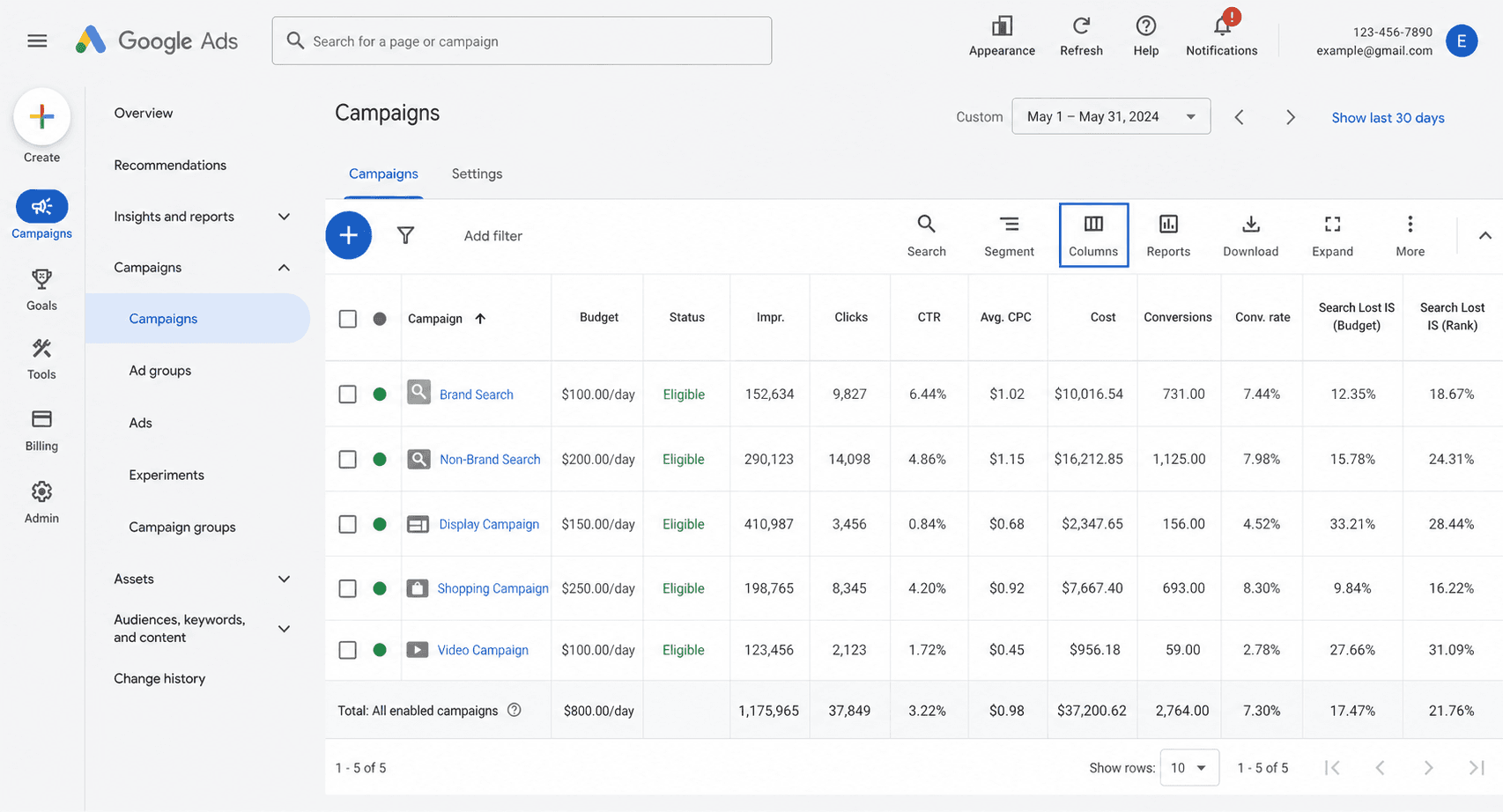The image size is (1503, 812).
Task: Sort by the Cost column header
Action: click(x=1103, y=317)
